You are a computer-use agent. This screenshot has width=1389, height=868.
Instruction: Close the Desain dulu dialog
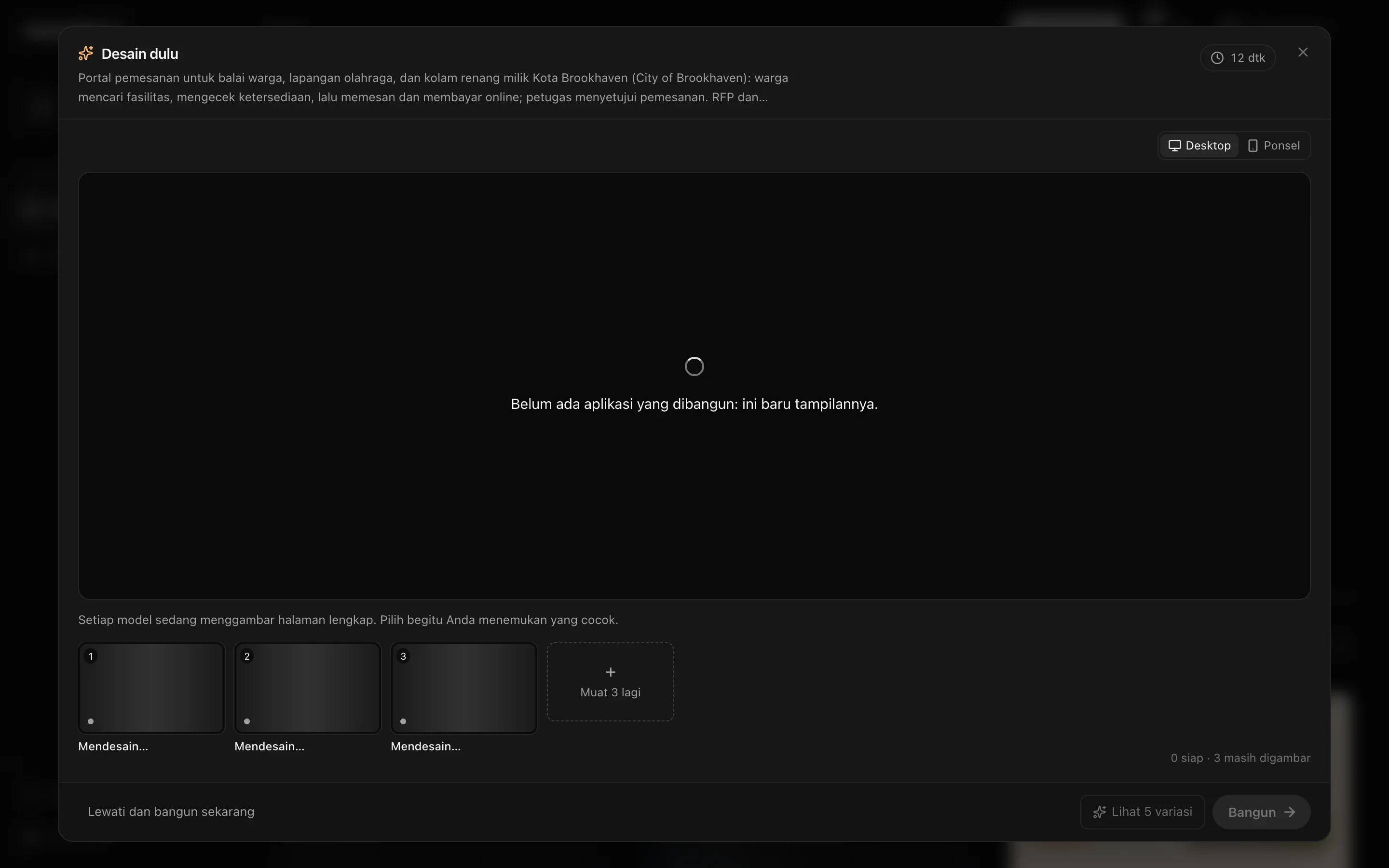1303,52
